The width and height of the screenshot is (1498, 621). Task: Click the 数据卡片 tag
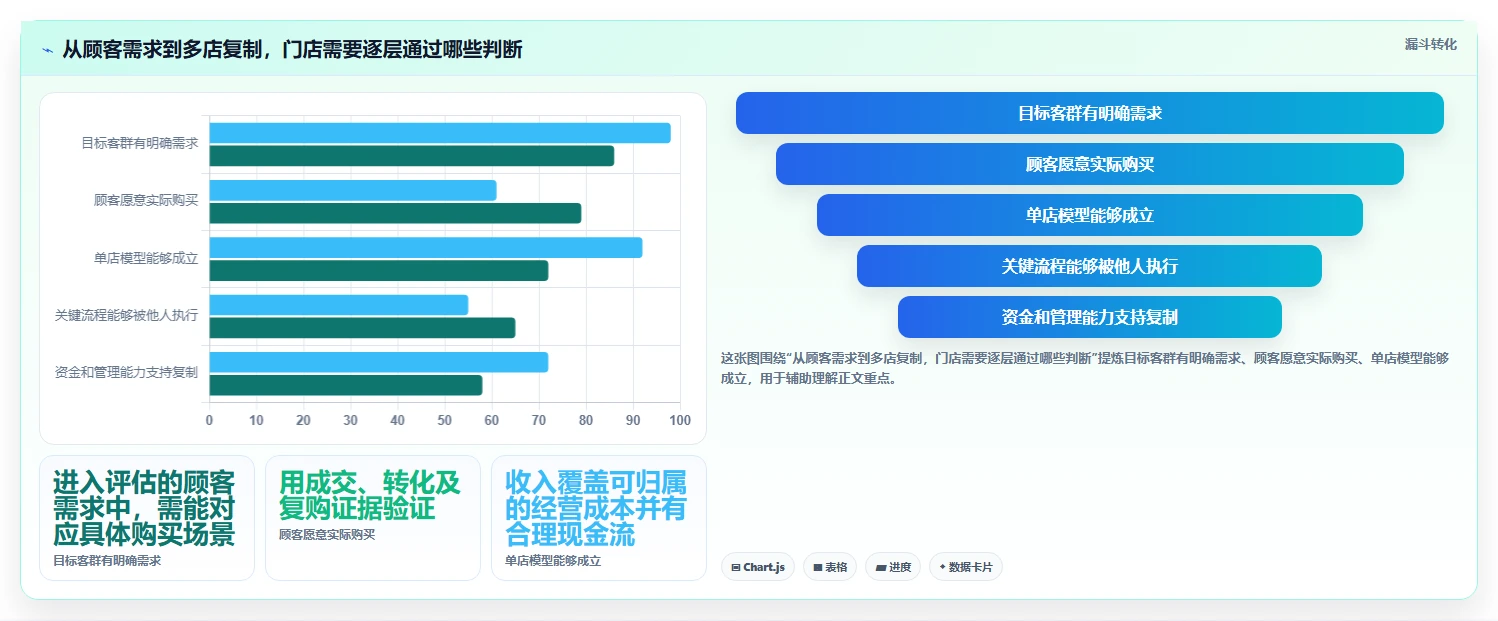pos(966,567)
